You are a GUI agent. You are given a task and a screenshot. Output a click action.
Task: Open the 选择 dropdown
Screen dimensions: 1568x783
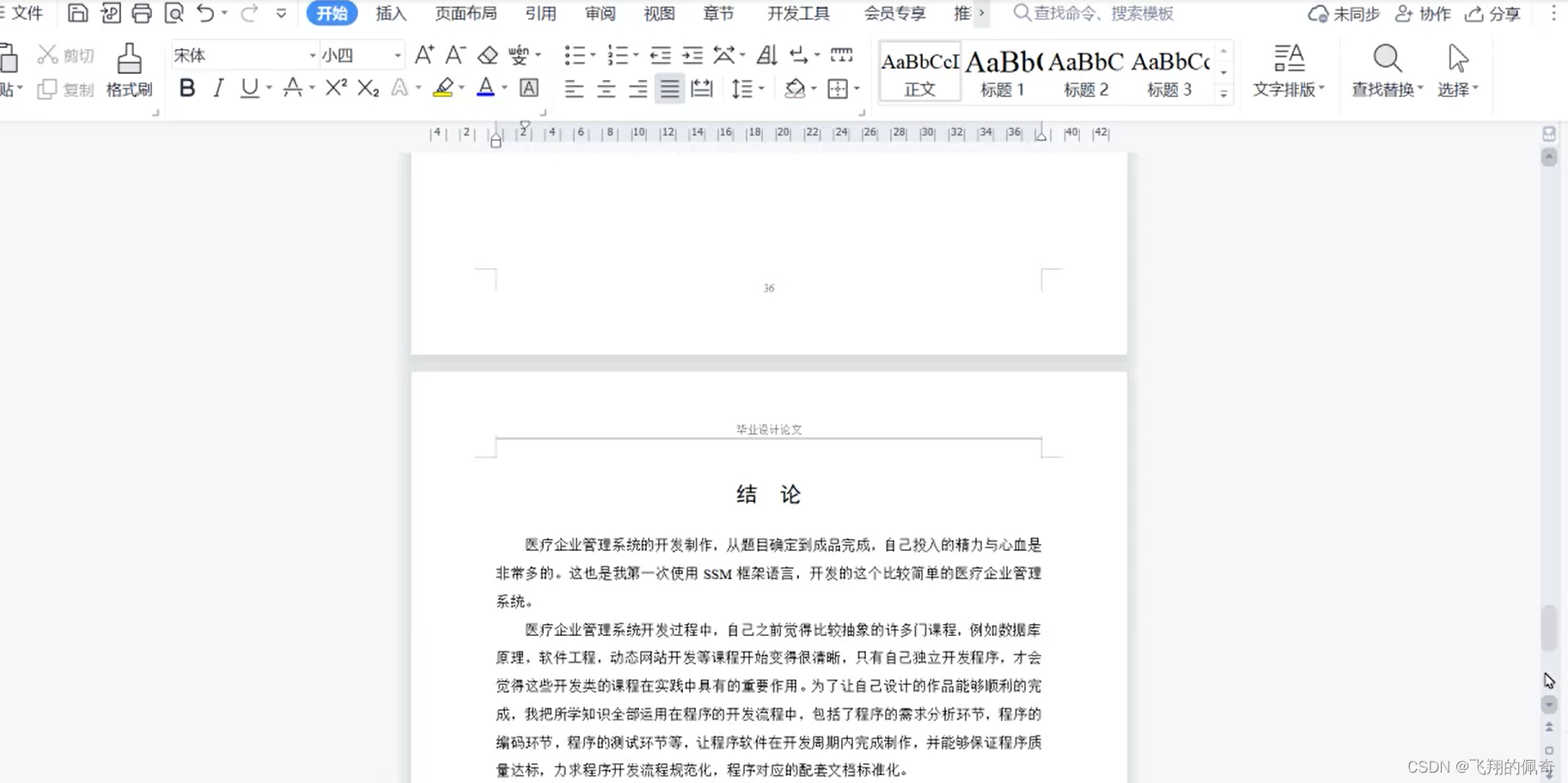click(1458, 71)
